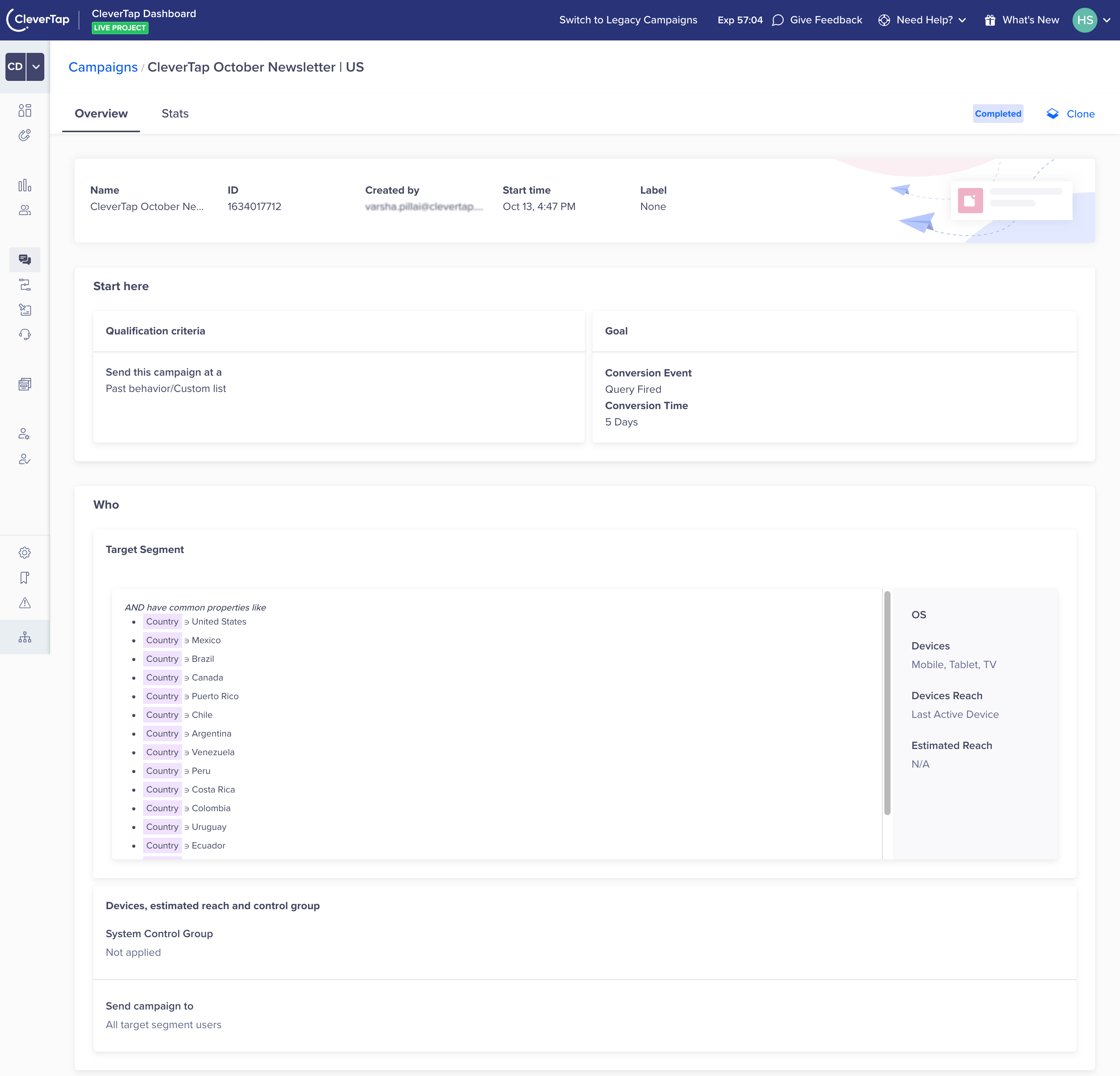Click the LIVE PROJECT badge
The image size is (1120, 1076).
tap(119, 28)
